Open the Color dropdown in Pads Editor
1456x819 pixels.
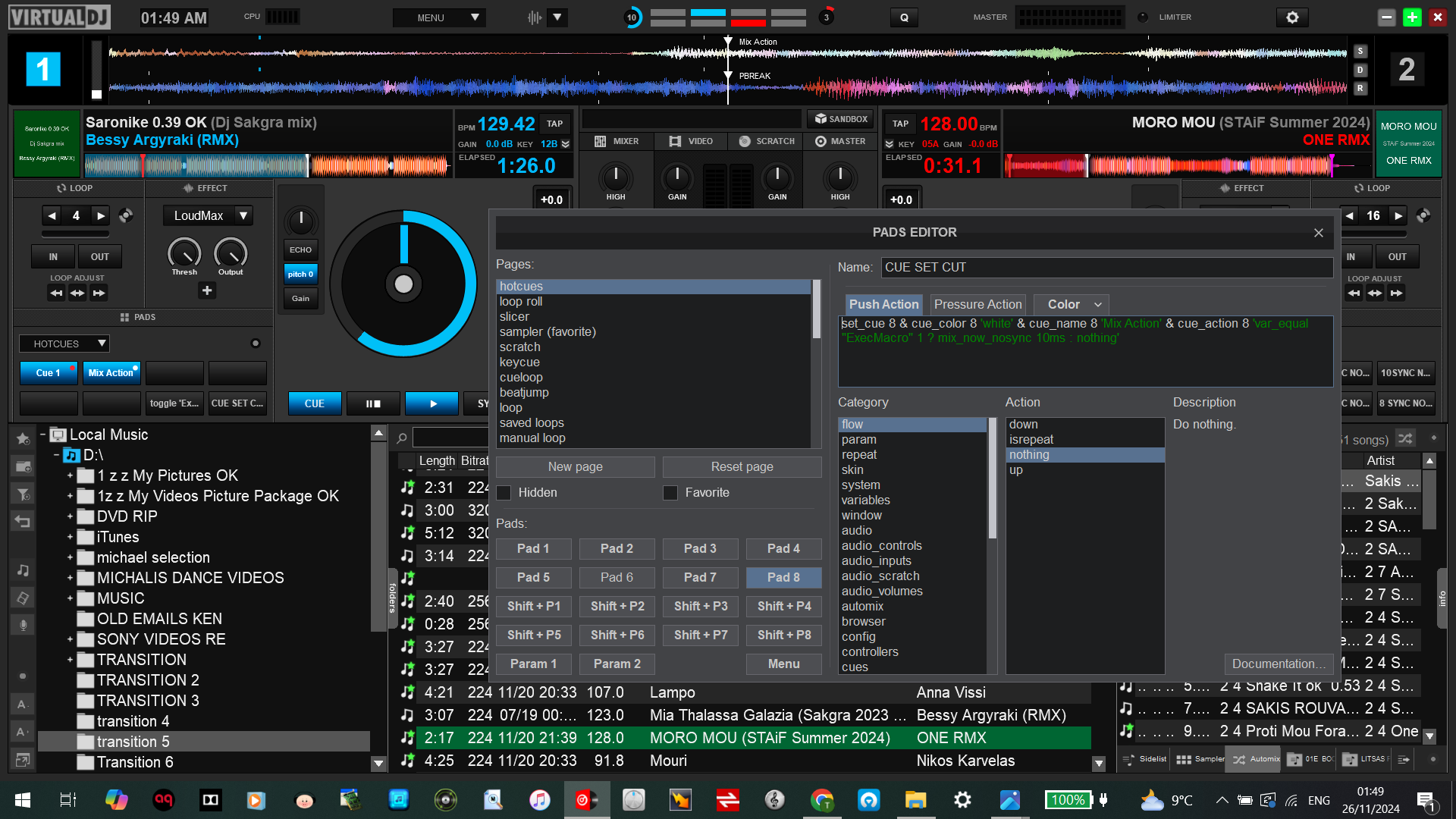(1072, 304)
